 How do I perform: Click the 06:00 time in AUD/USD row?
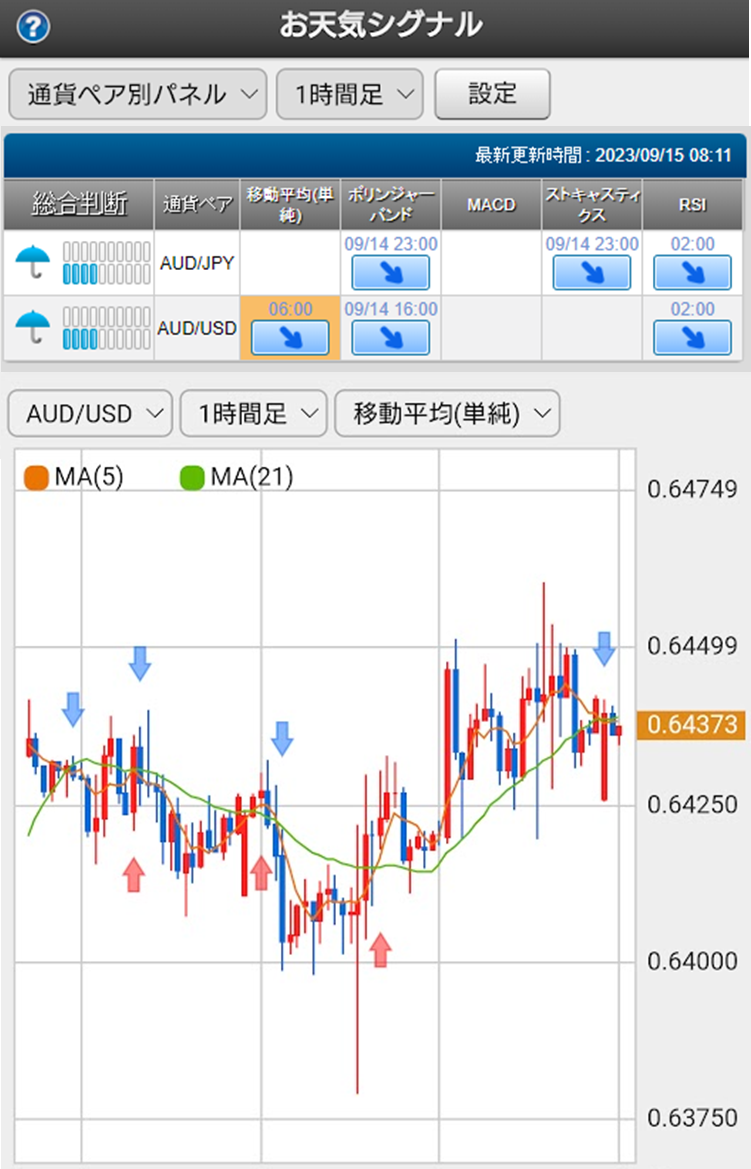(x=290, y=309)
